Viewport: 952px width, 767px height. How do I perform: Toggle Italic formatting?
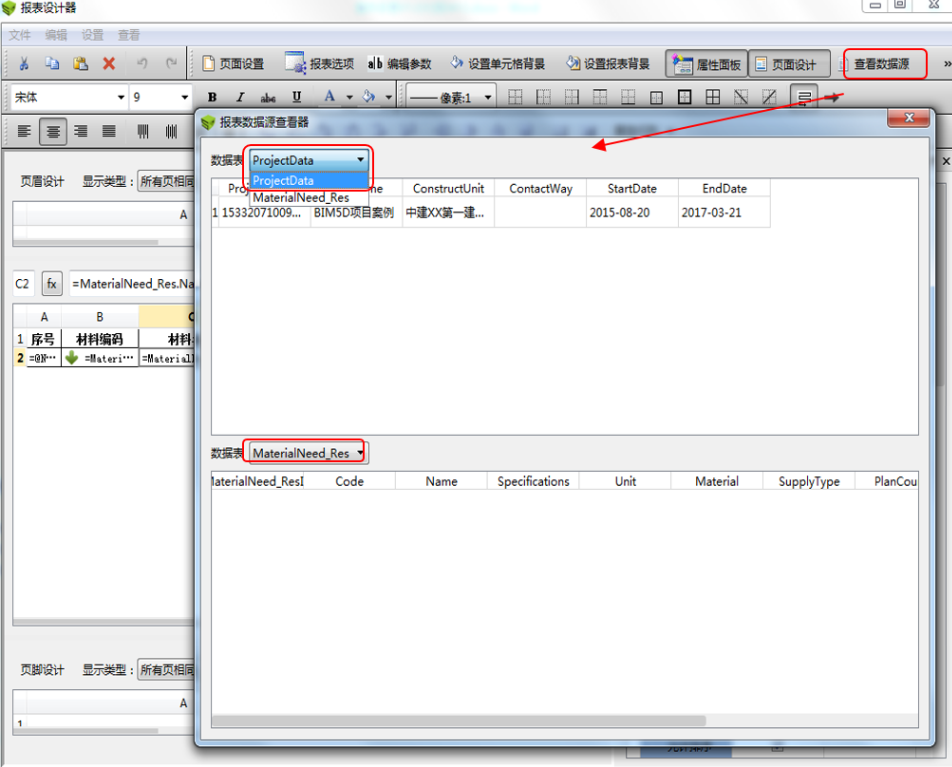coord(240,97)
